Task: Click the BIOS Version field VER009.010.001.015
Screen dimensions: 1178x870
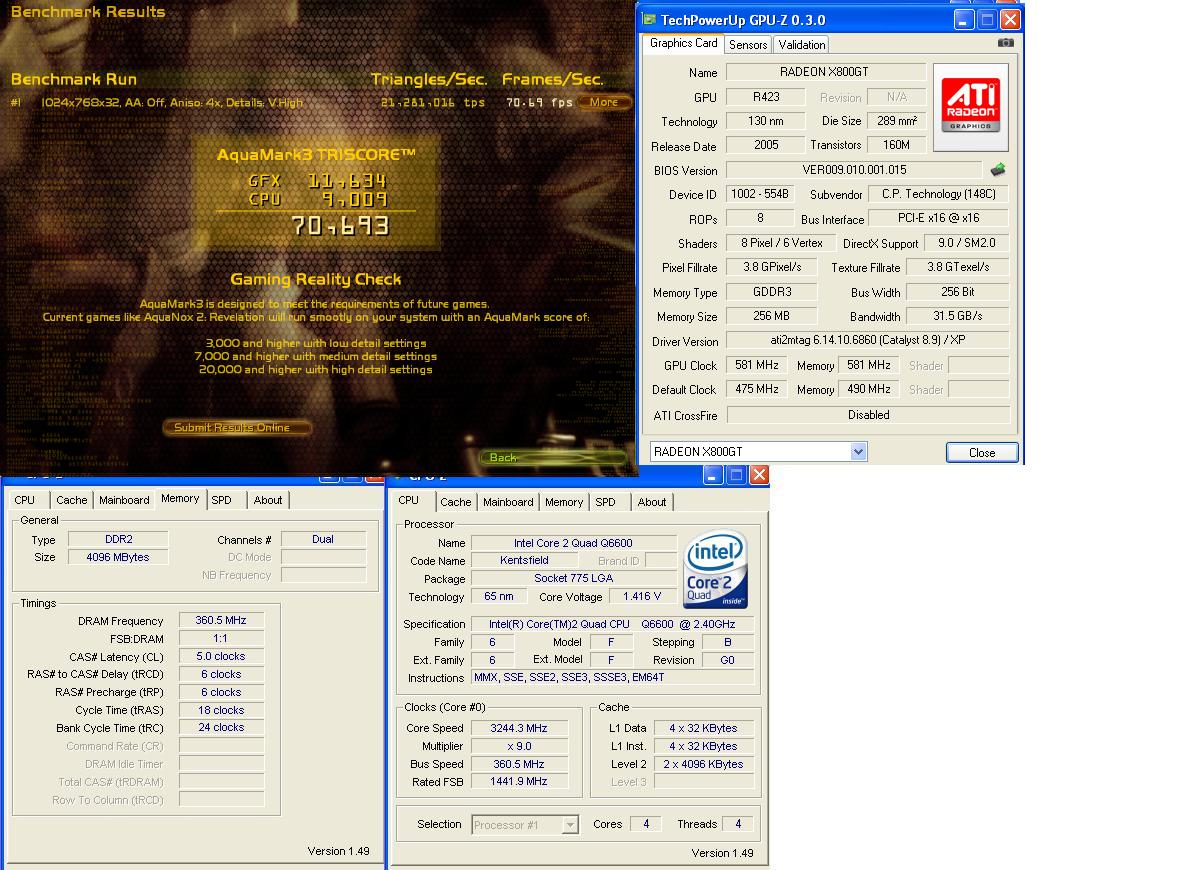Action: (854, 170)
